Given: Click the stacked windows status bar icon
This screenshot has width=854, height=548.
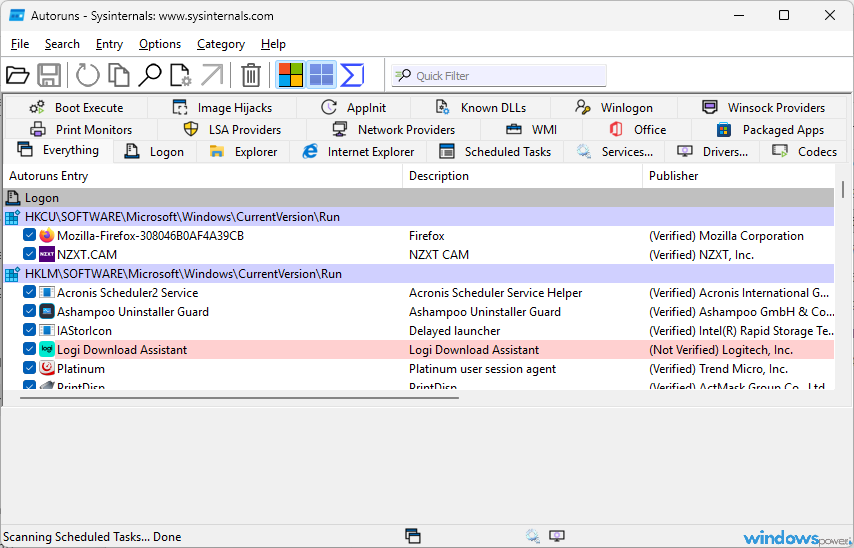Looking at the screenshot, I should click(413, 536).
